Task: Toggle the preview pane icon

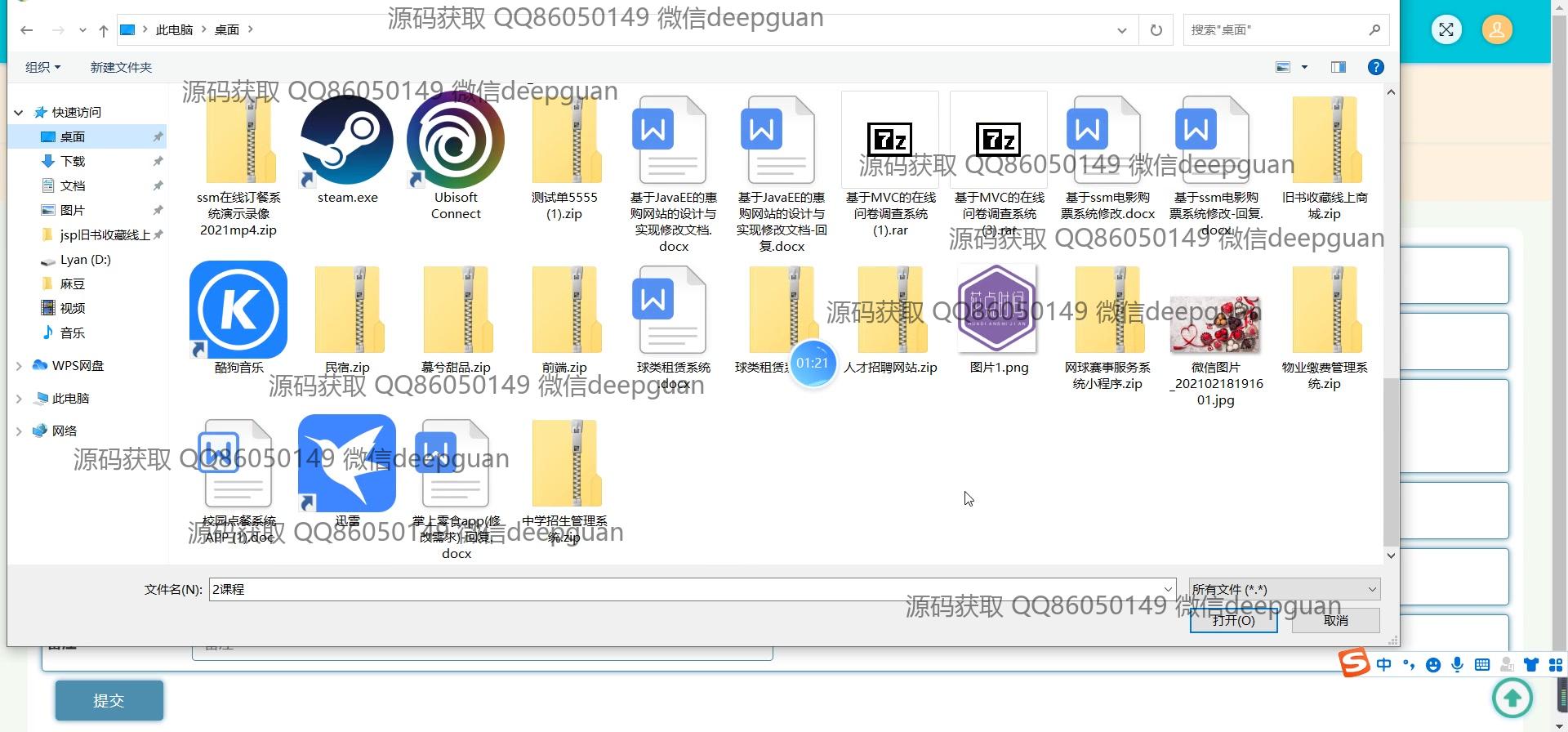Action: (x=1338, y=67)
